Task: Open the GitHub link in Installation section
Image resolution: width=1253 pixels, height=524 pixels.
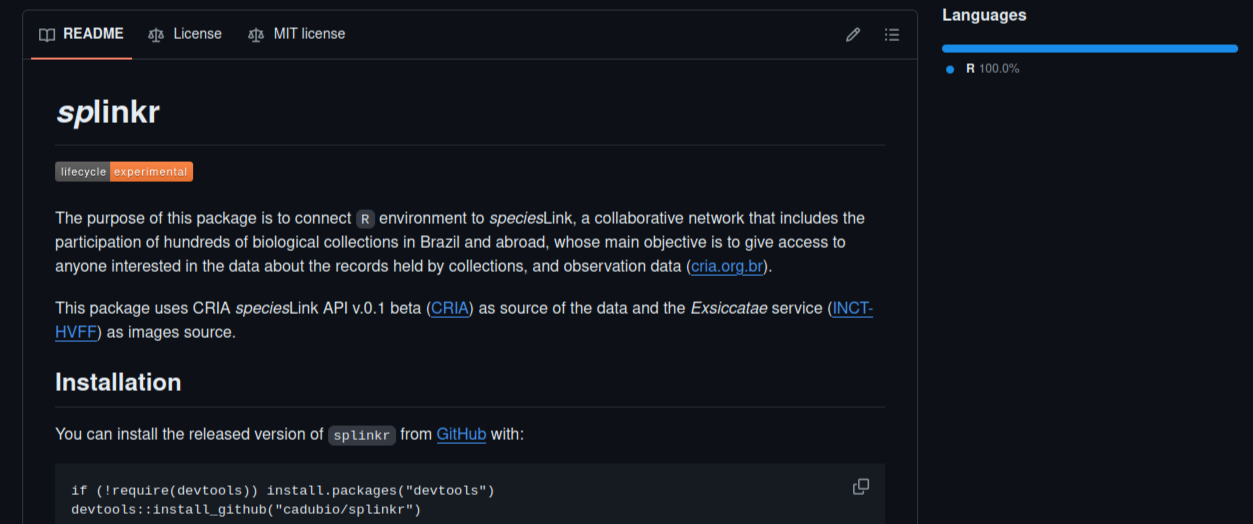Action: click(461, 435)
